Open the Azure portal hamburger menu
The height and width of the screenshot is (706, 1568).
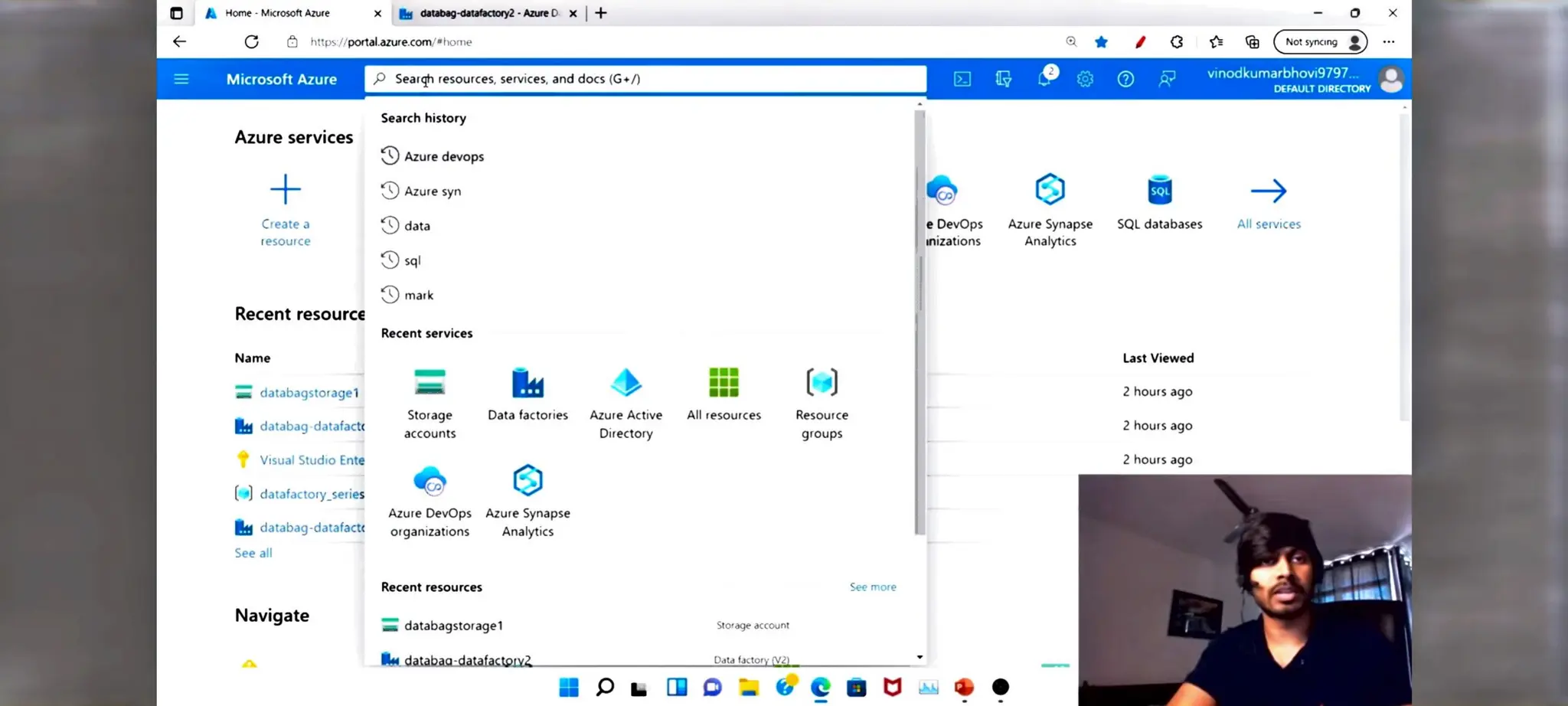[x=181, y=79]
